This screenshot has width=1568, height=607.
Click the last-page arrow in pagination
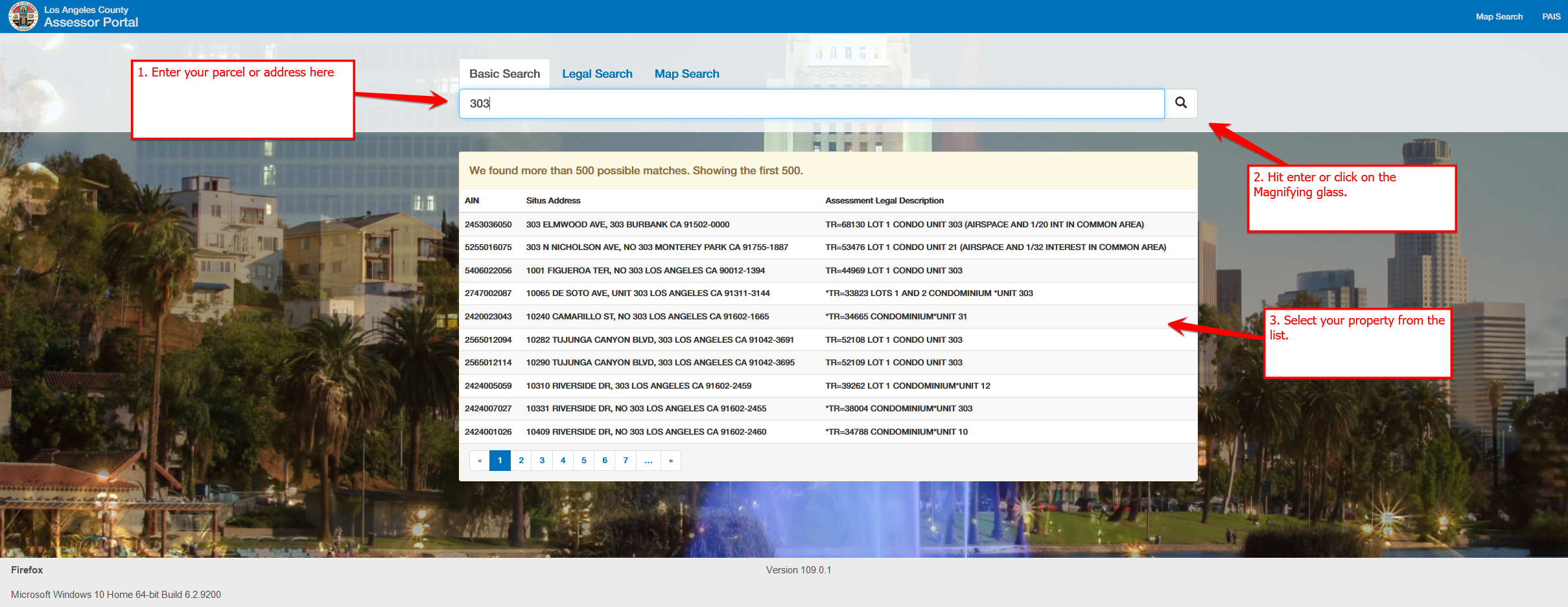[x=670, y=460]
